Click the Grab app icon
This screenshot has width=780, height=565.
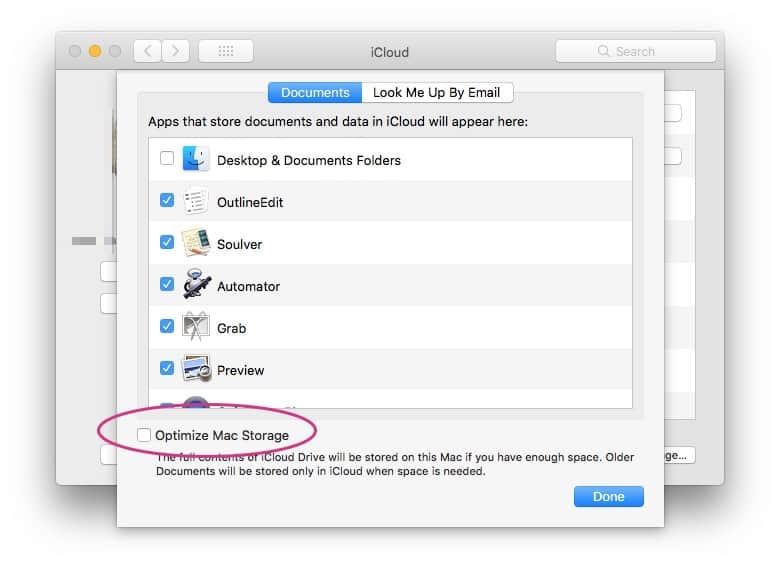coord(196,327)
